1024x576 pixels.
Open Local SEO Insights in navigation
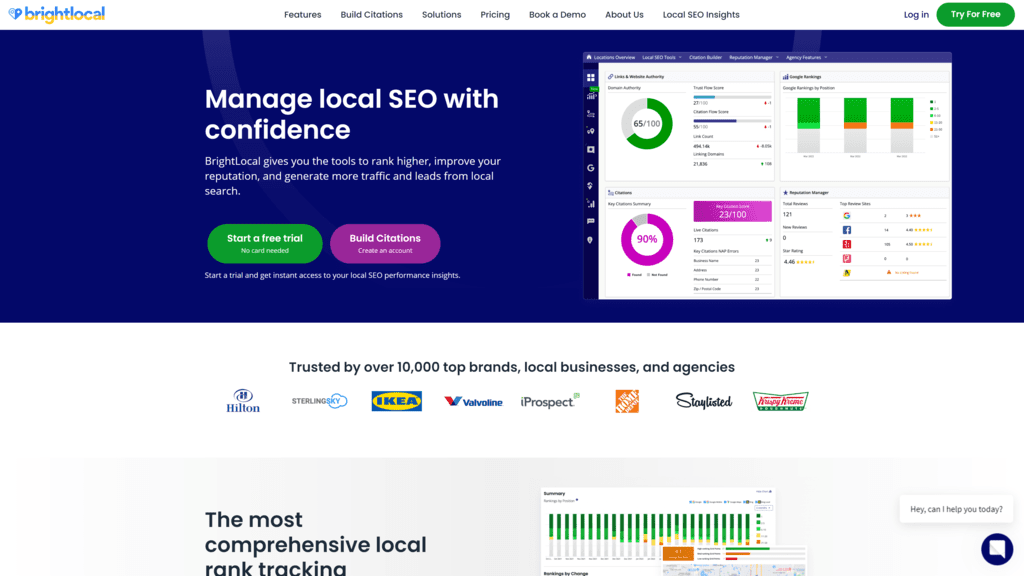point(701,14)
